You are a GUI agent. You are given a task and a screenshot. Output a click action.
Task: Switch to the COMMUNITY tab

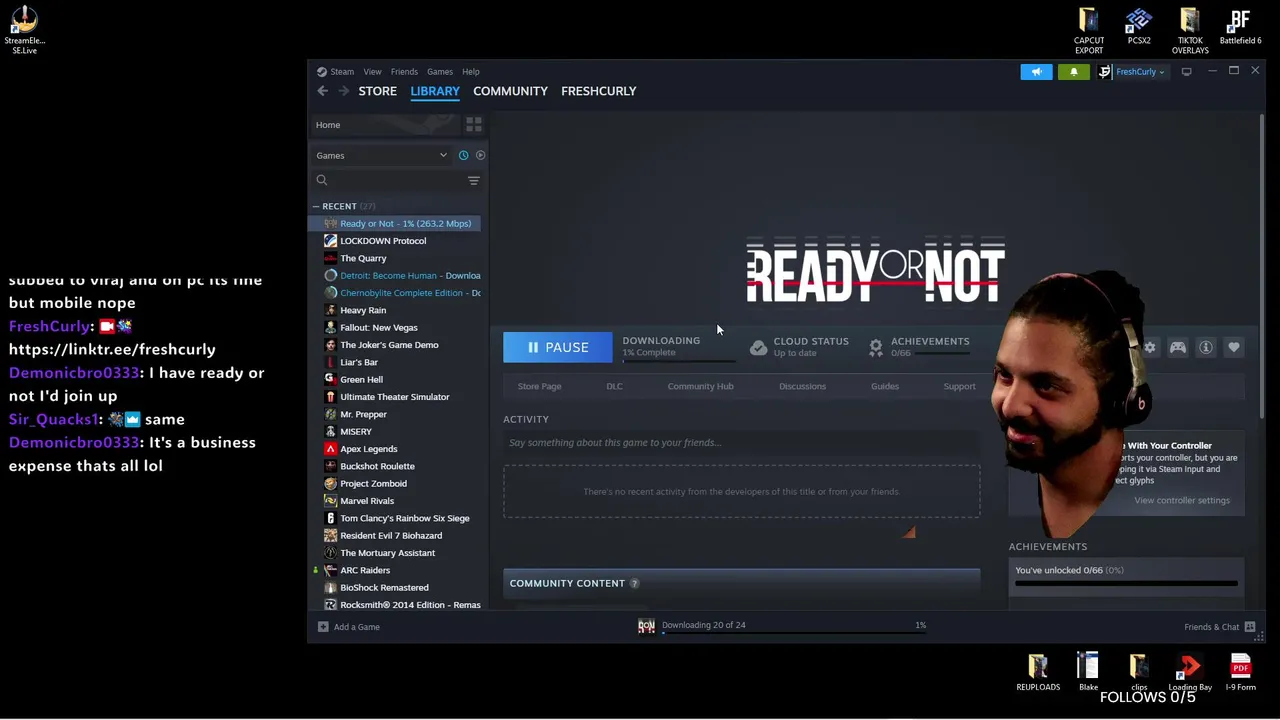(x=510, y=91)
